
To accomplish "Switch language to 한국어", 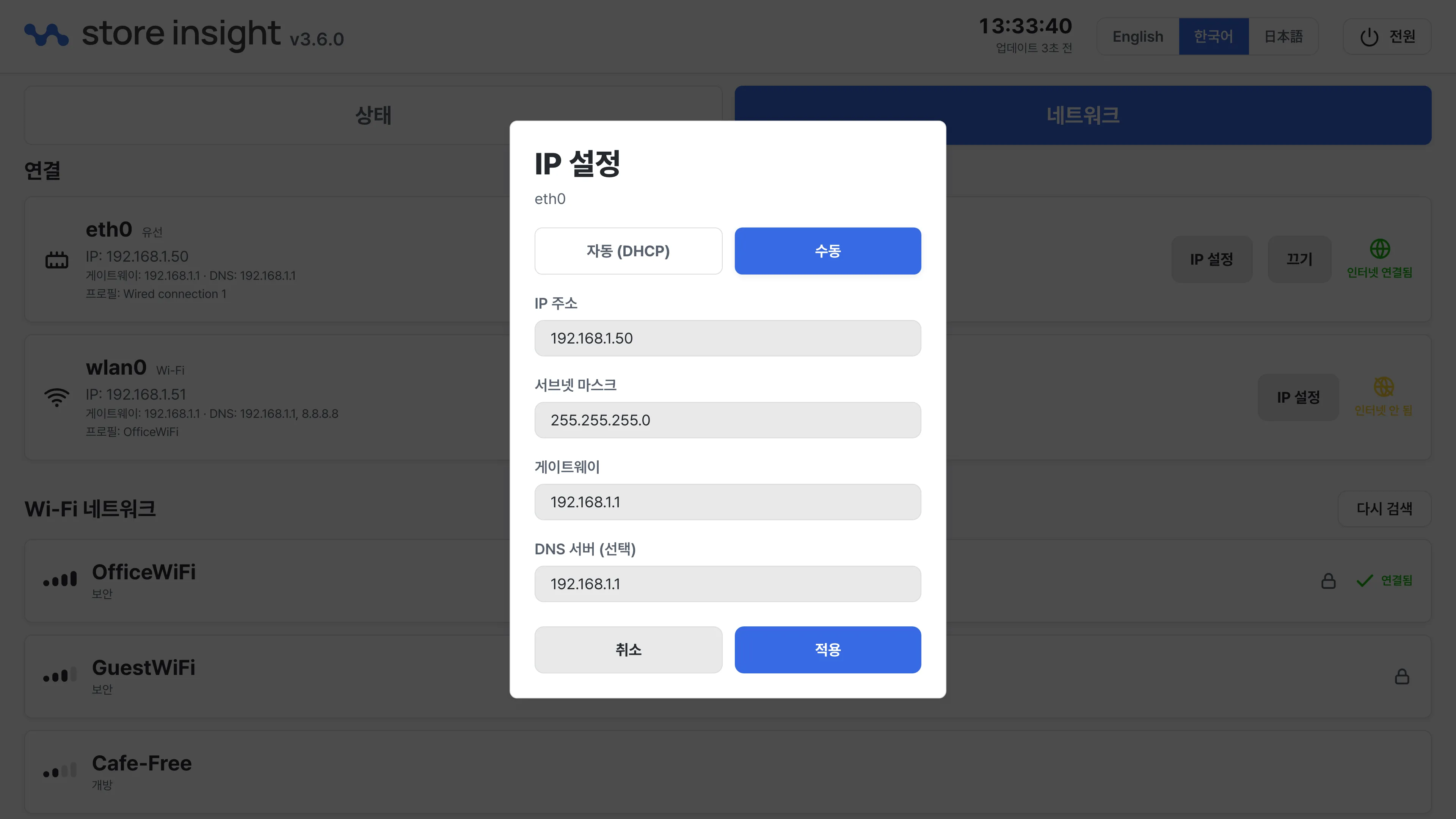I will tap(1213, 37).
